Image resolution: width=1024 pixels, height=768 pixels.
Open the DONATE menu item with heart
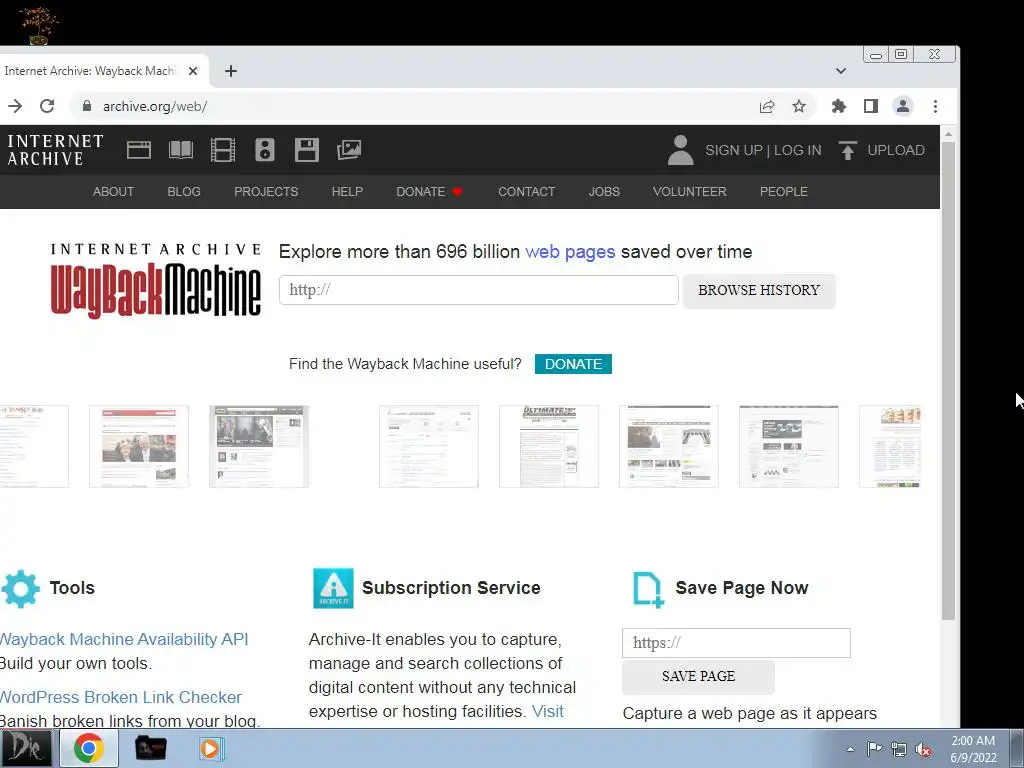429,192
